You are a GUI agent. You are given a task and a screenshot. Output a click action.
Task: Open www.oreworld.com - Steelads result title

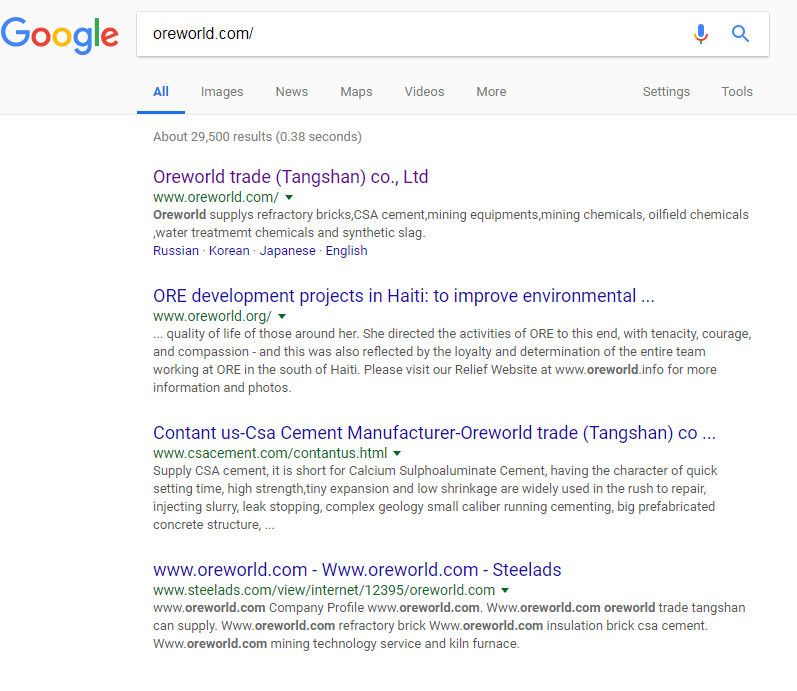pyautogui.click(x=357, y=569)
